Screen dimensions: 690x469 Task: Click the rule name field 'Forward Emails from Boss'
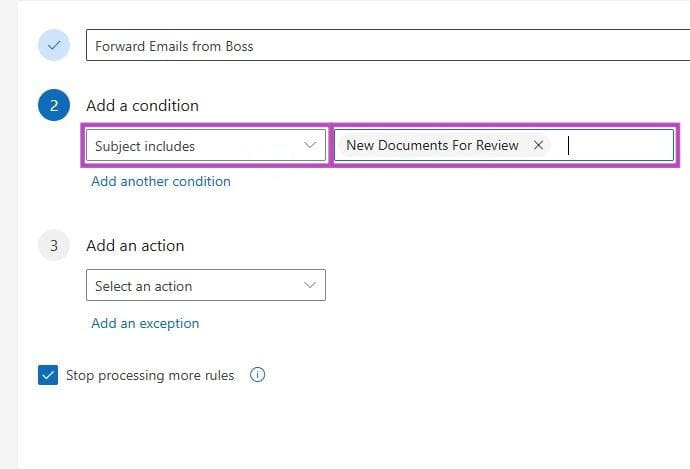coord(388,45)
